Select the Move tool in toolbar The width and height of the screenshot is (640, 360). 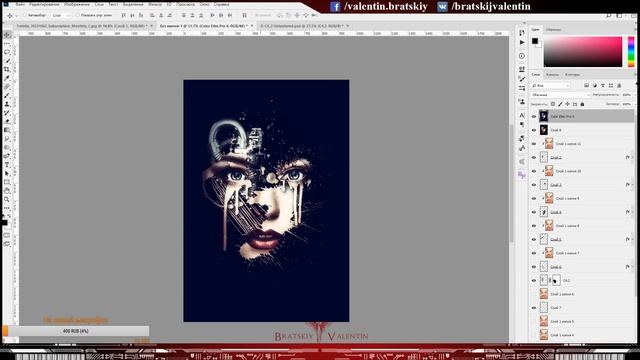(x=7, y=35)
